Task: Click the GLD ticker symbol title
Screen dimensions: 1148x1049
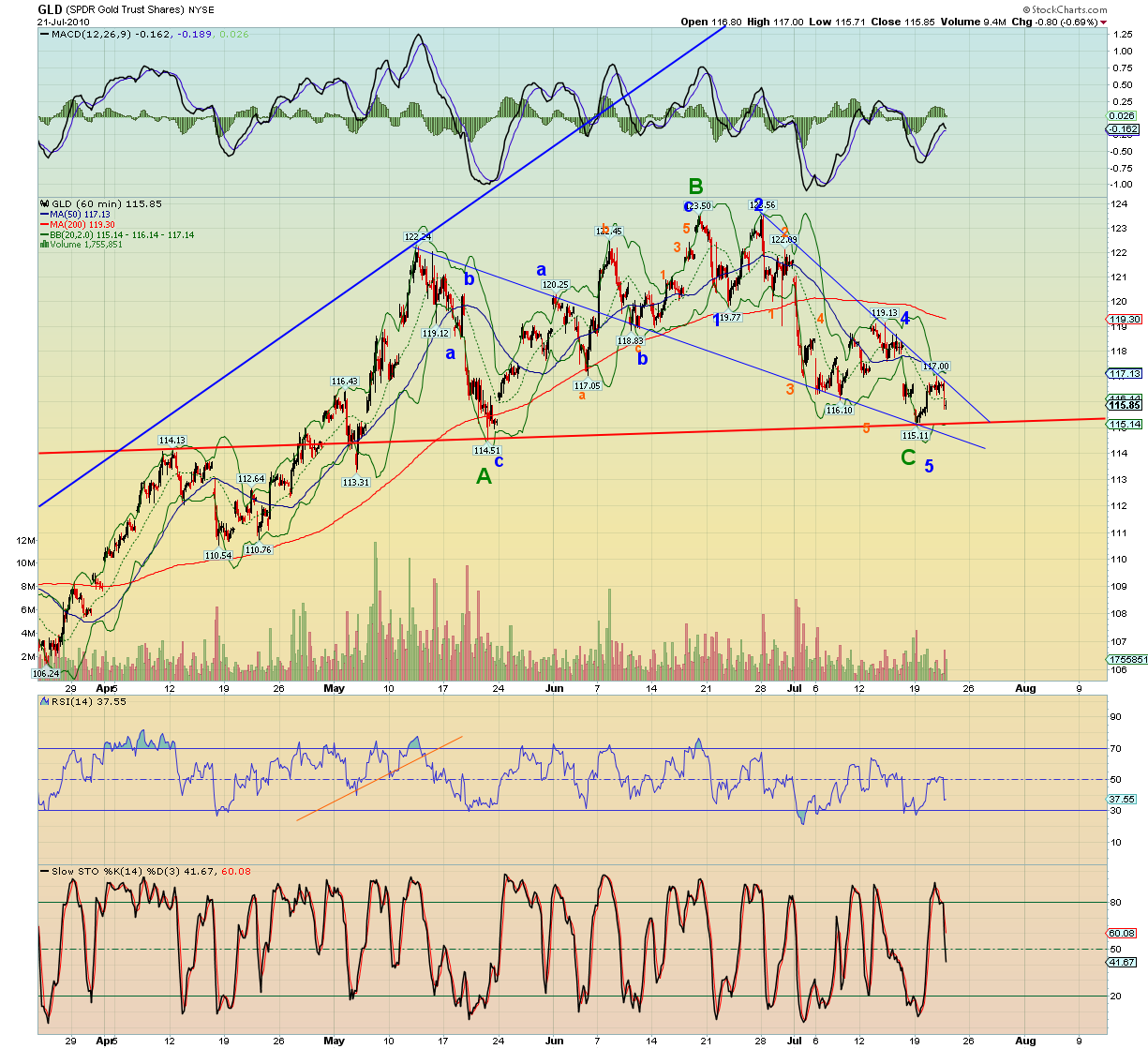Action: (50, 9)
